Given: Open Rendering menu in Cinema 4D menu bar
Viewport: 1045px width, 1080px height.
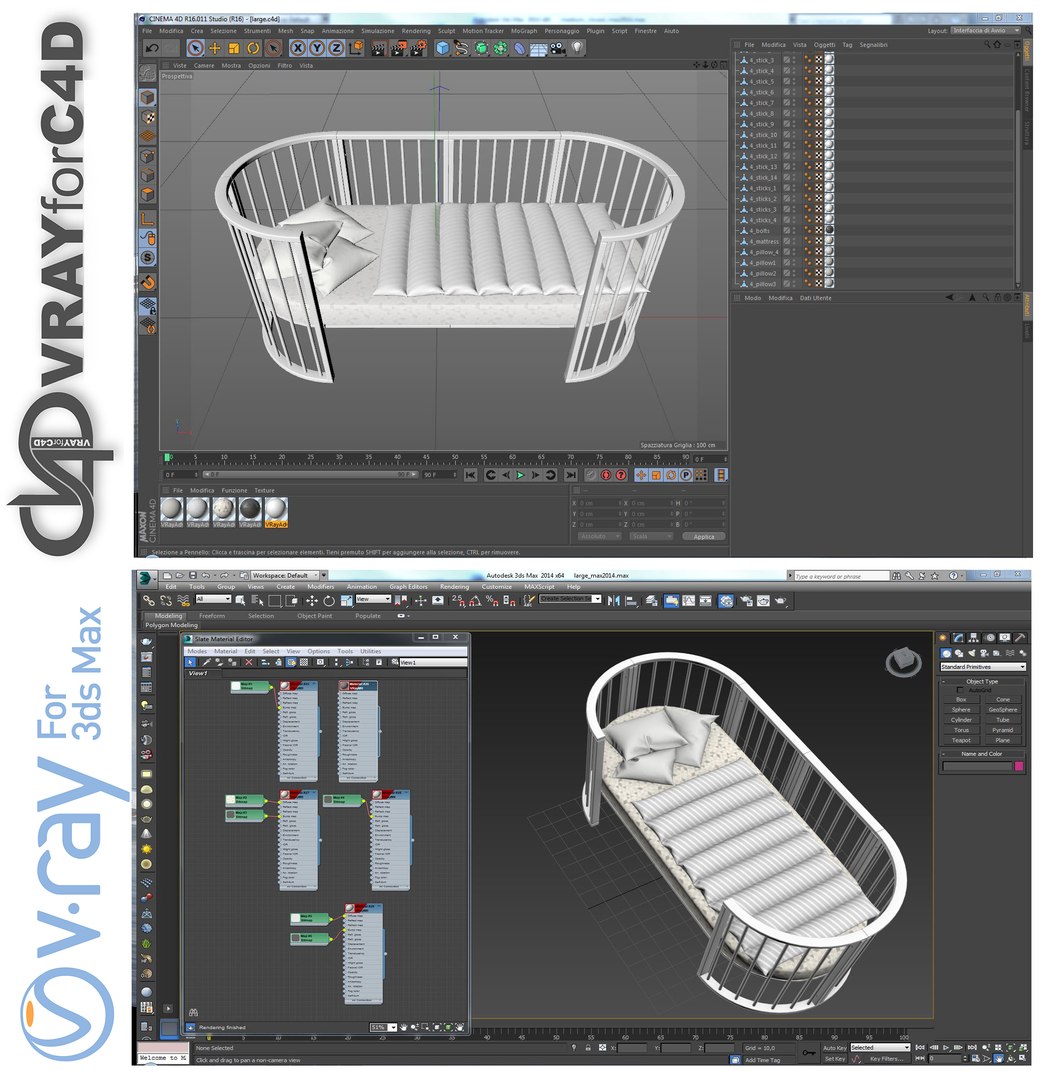Looking at the screenshot, I should point(416,31).
